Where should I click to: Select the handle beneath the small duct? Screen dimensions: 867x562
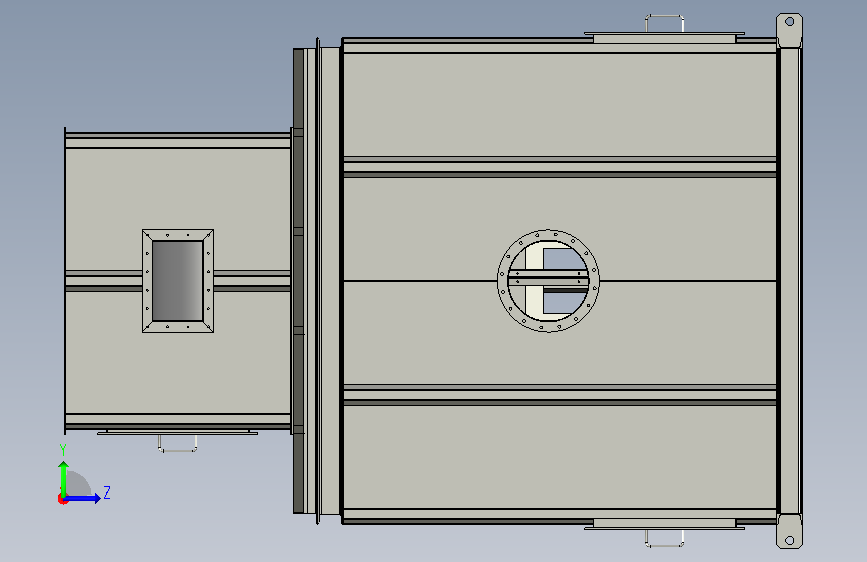click(x=177, y=443)
